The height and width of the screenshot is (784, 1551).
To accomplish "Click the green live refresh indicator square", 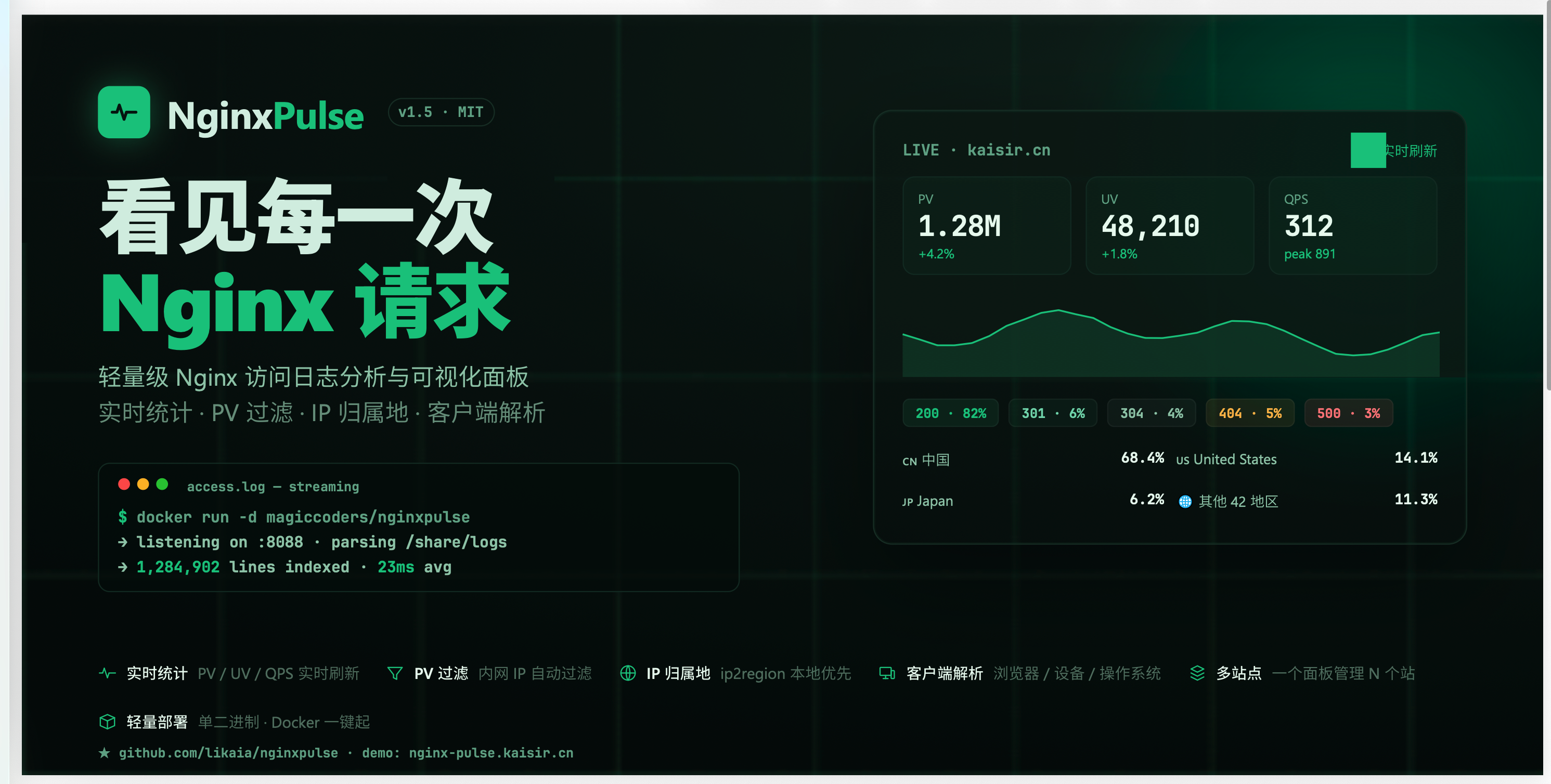I will pos(1367,150).
